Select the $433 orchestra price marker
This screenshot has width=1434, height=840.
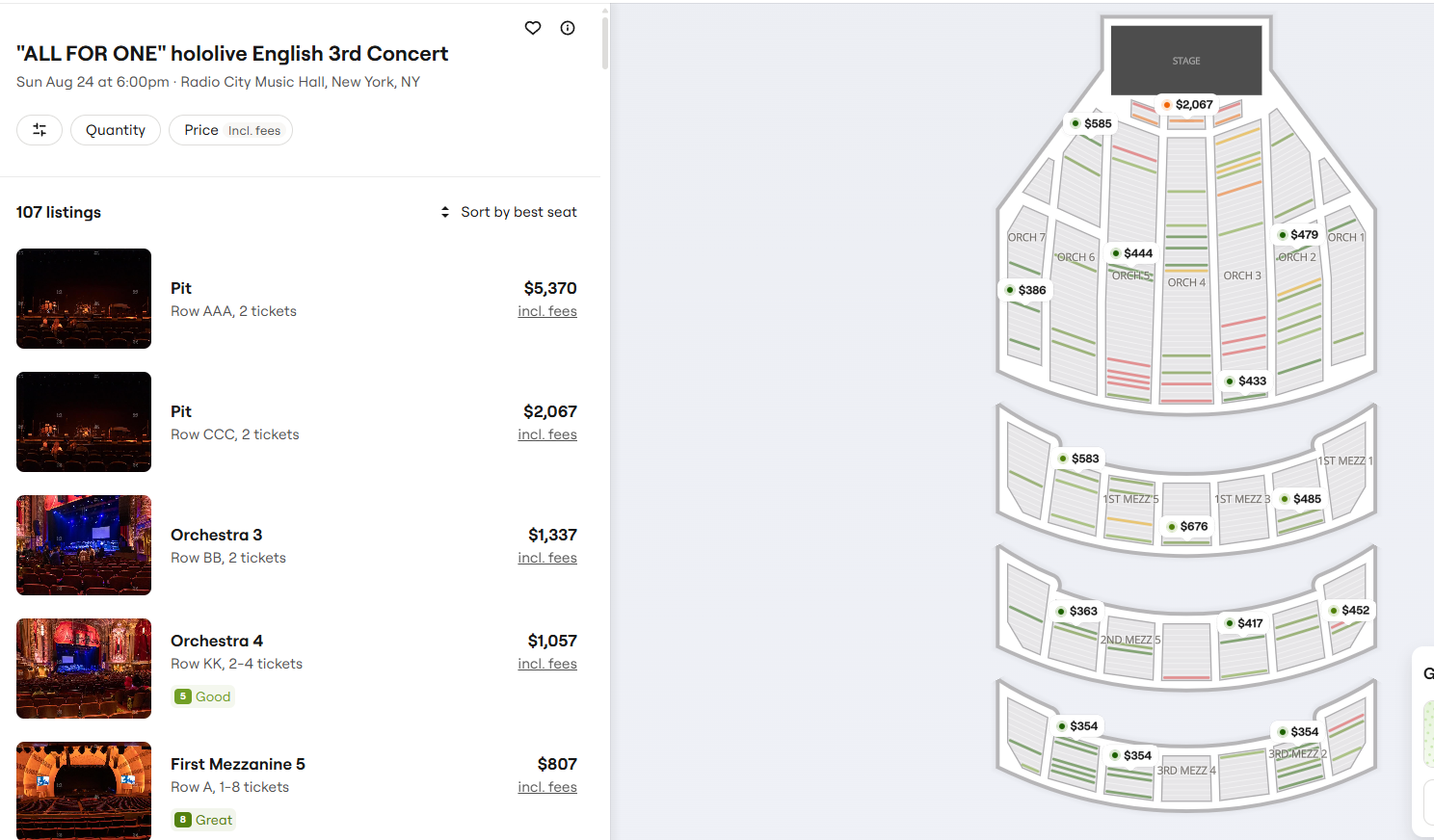coord(1246,381)
